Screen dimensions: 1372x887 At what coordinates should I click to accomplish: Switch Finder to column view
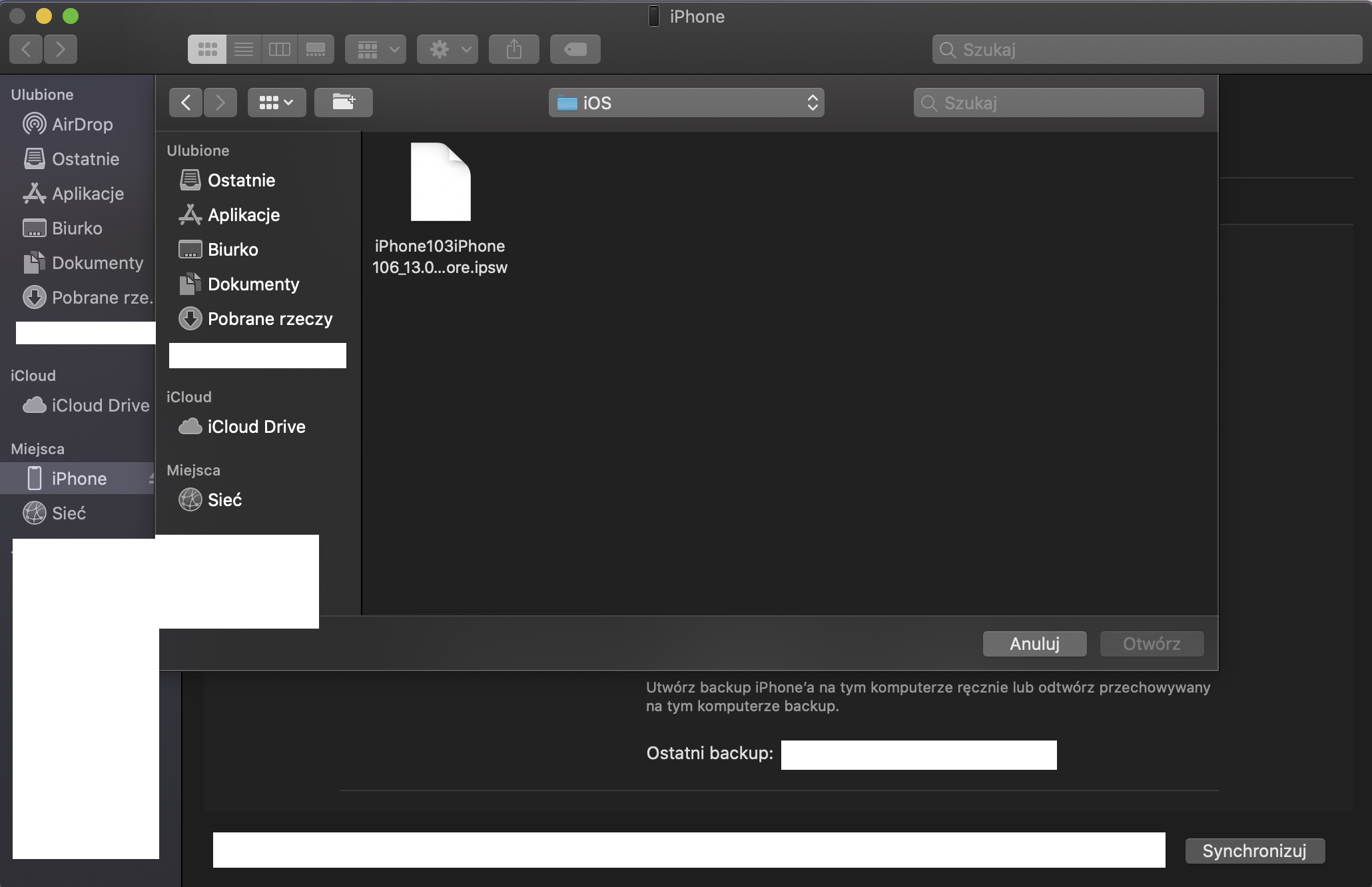tap(280, 49)
